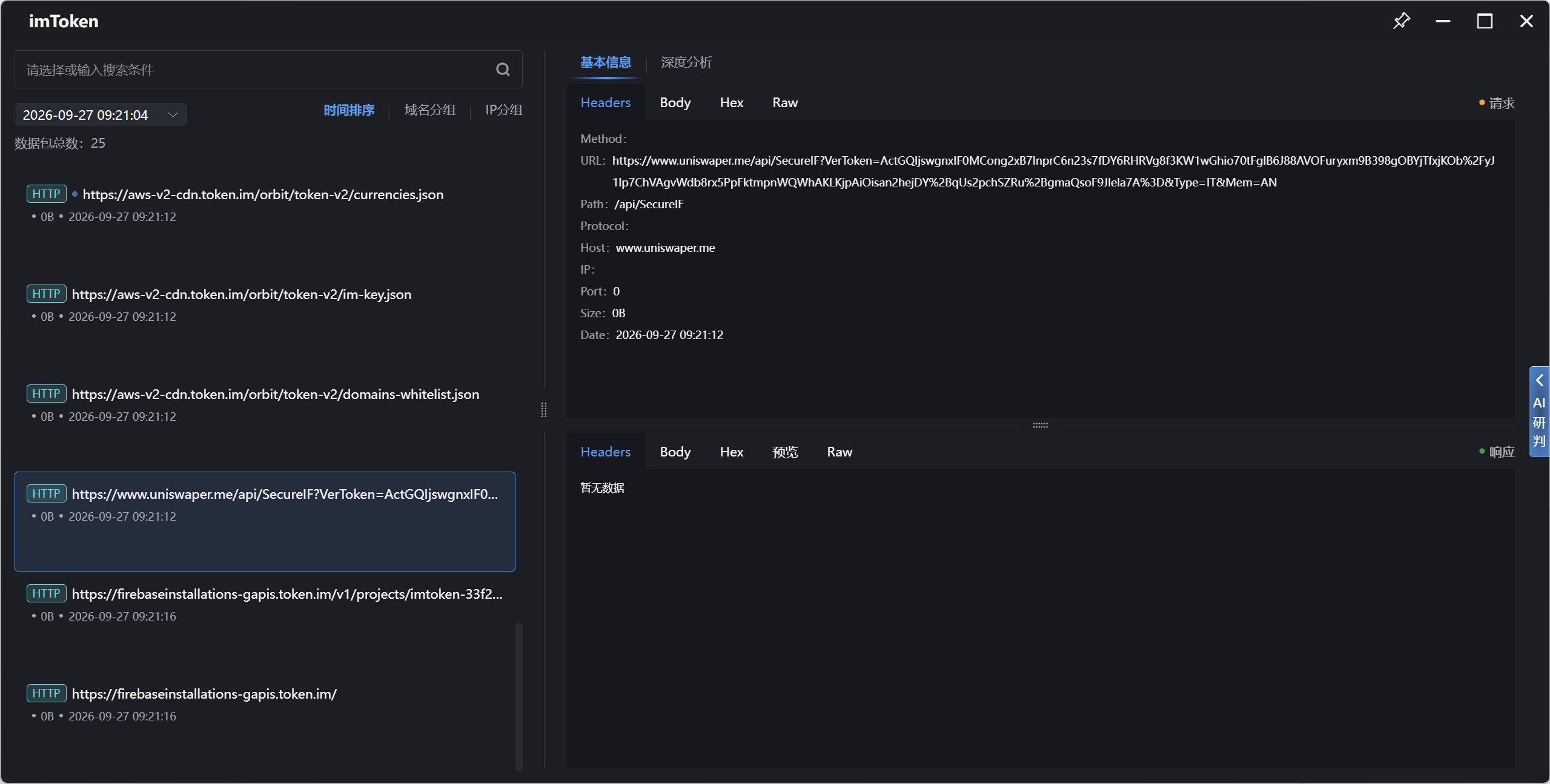View the request Hex tab

732,102
